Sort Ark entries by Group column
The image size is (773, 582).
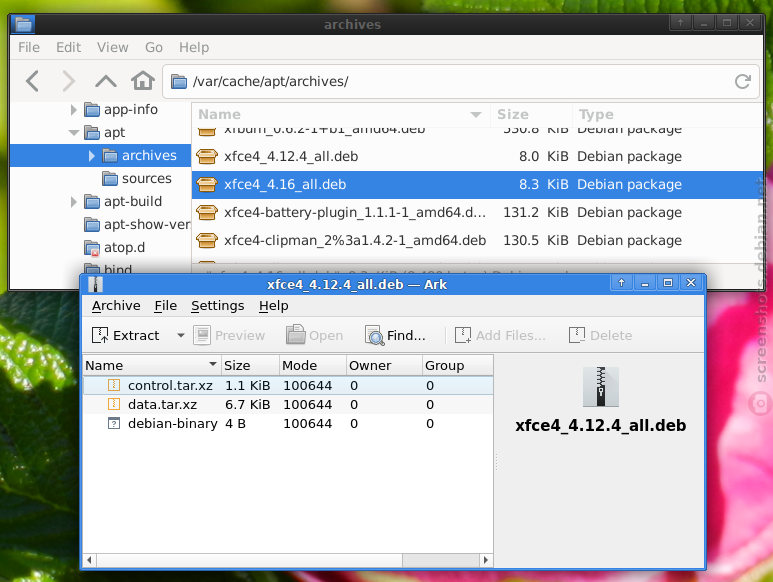click(458, 366)
